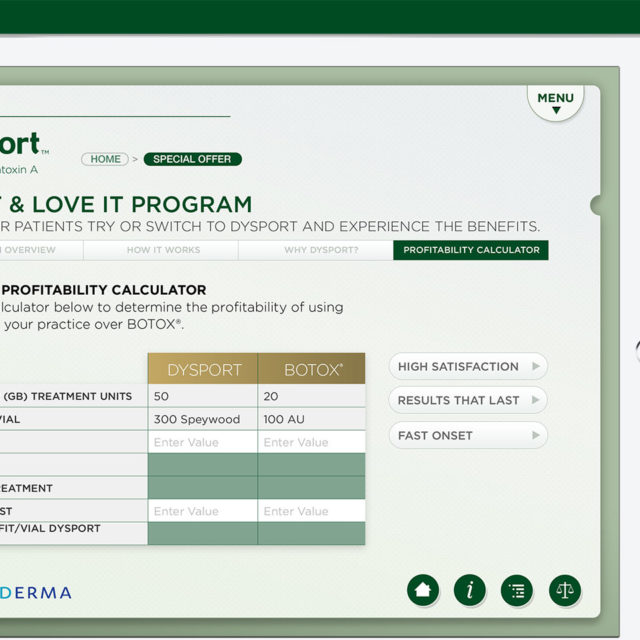
Task: Switch to the HOW IT WORKS tab
Action: (x=161, y=250)
